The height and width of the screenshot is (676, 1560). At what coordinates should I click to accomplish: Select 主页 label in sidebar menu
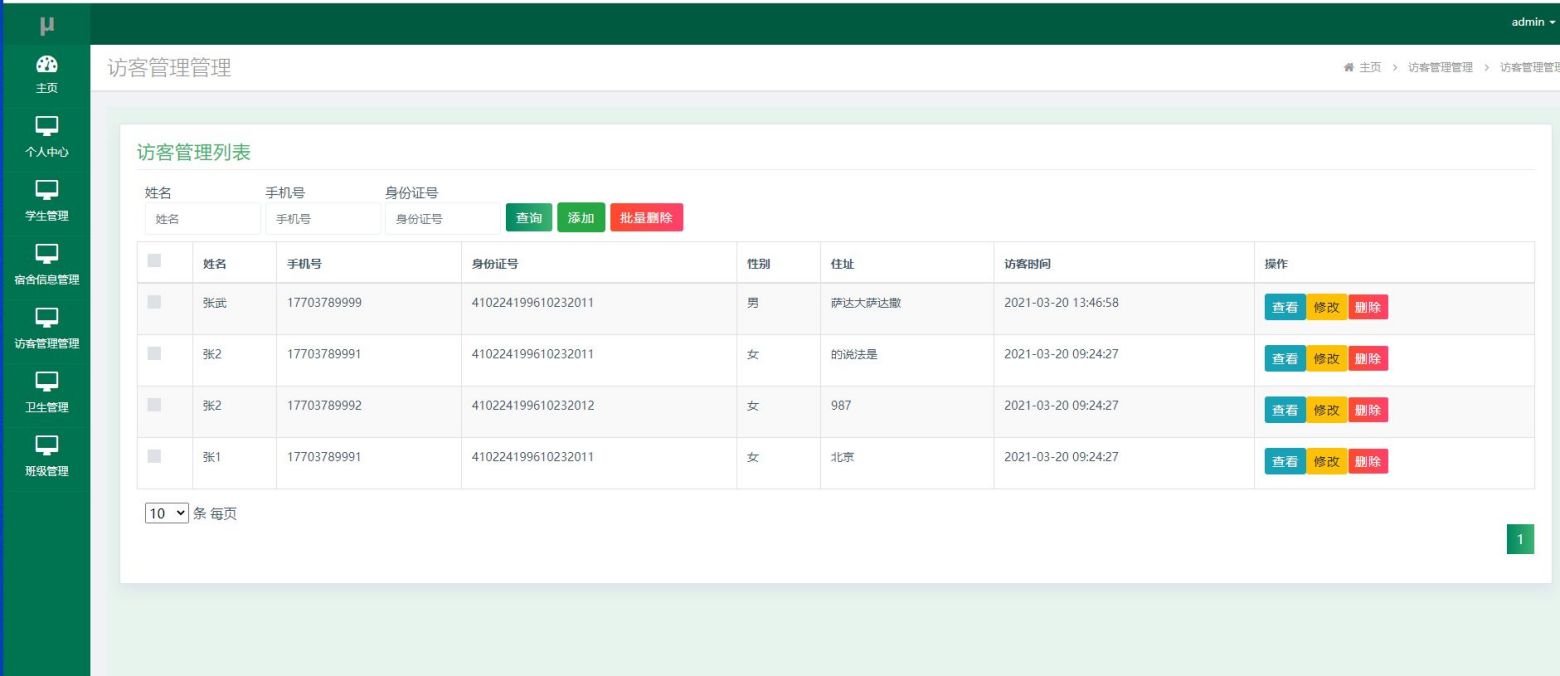(x=46, y=88)
